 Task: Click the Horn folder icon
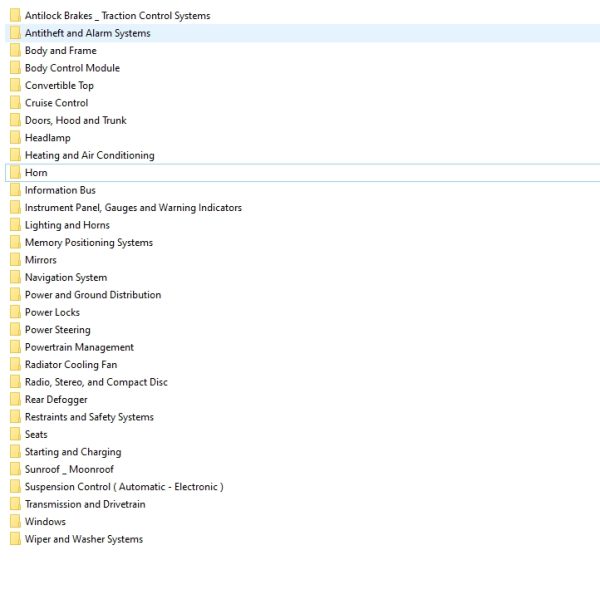pos(15,173)
